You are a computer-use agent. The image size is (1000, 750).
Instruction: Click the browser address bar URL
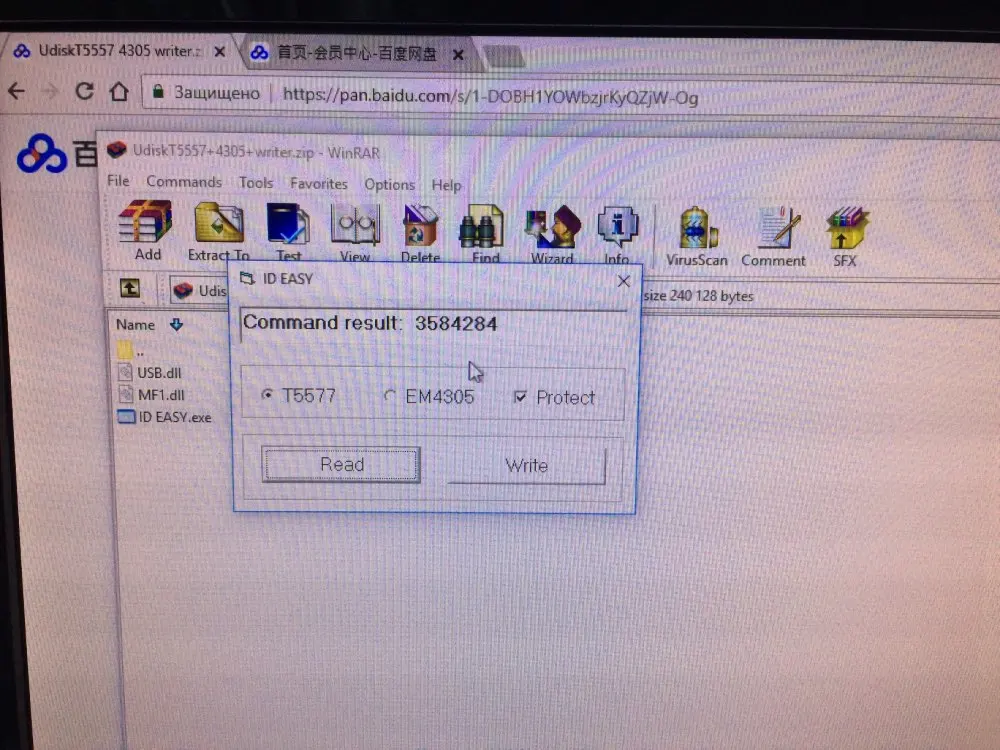(490, 96)
